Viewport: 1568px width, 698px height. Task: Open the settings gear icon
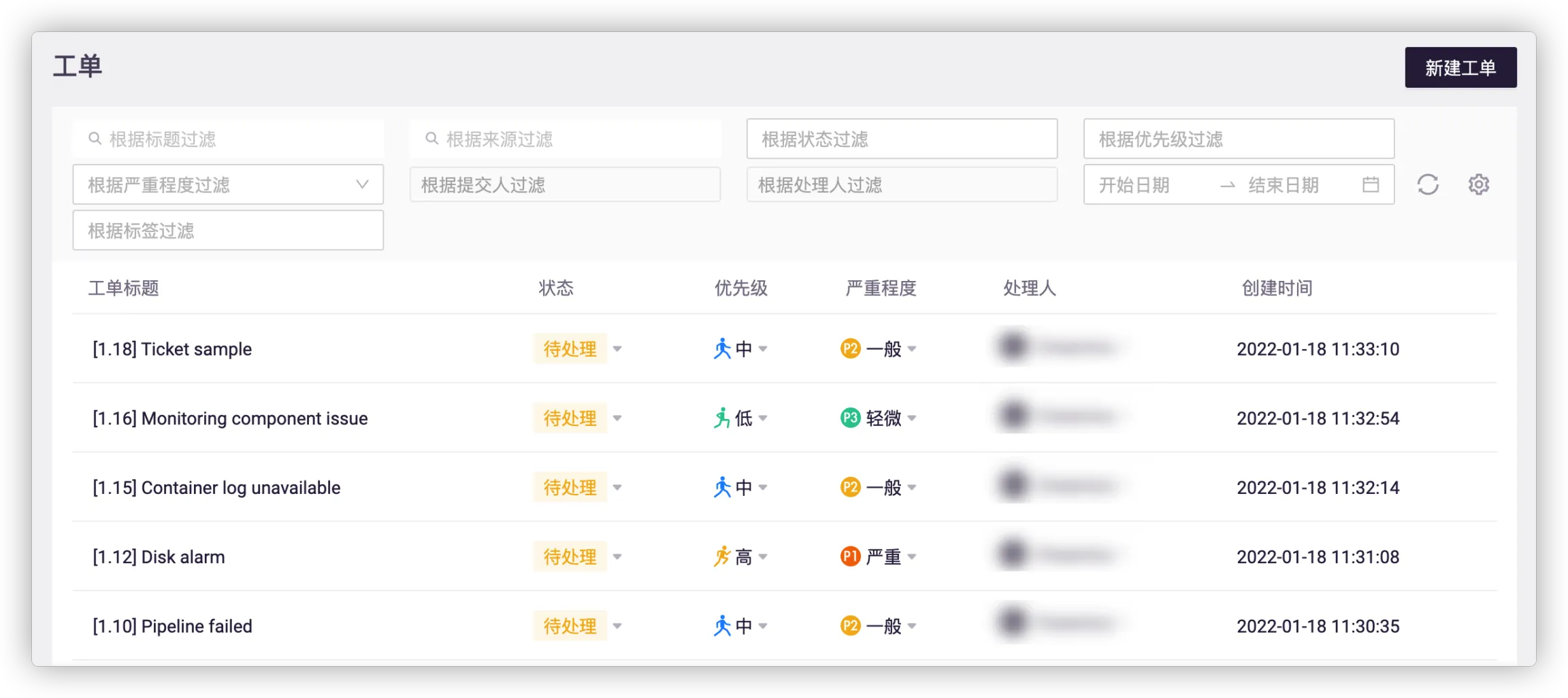pos(1478,184)
